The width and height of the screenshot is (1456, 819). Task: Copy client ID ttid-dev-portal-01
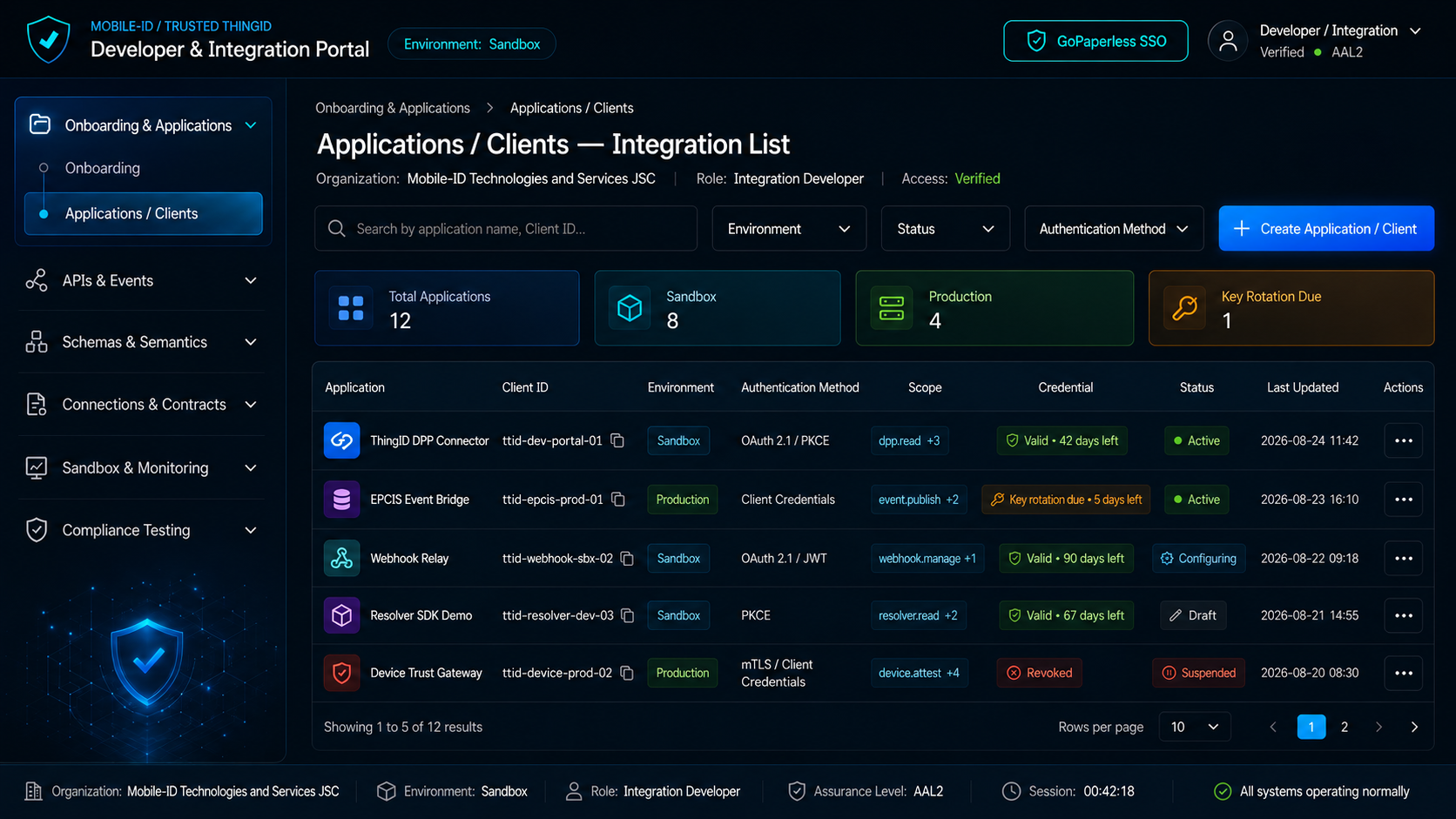617,440
